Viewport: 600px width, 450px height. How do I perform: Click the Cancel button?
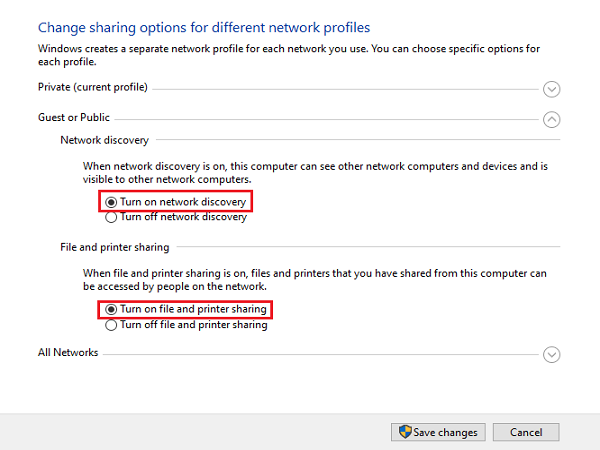(x=526, y=432)
